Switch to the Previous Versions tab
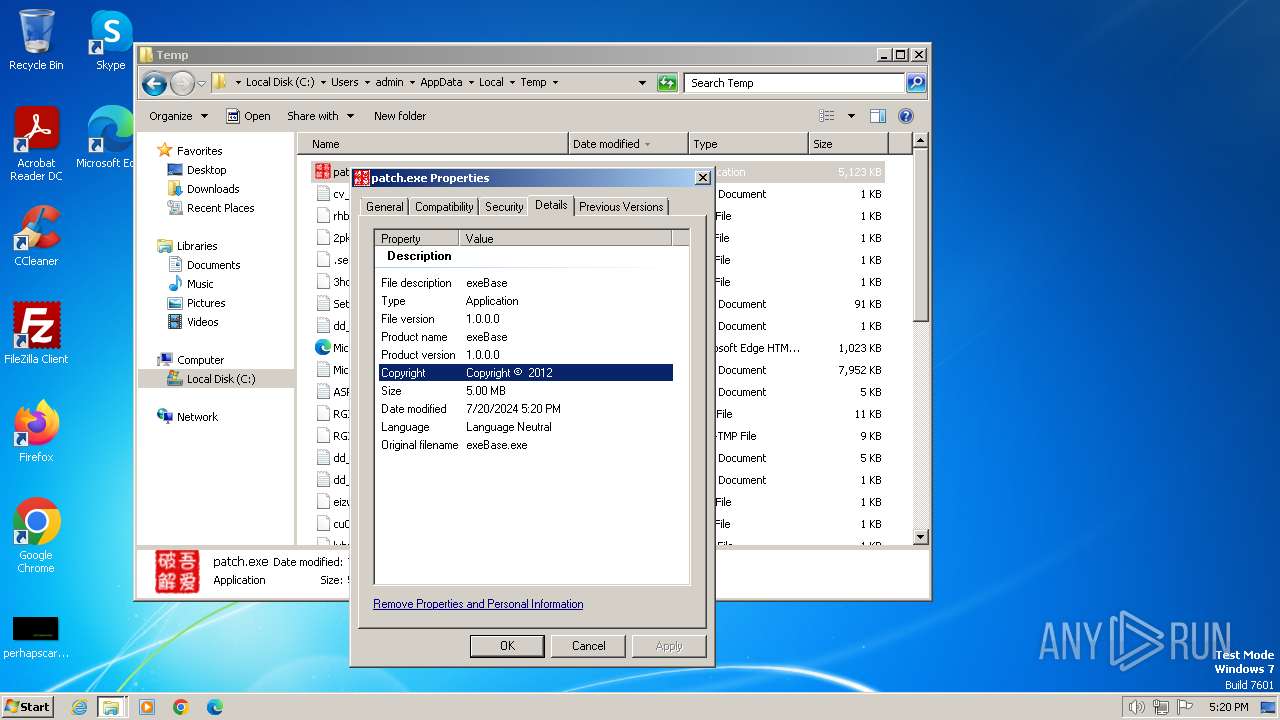1280x720 pixels. [x=621, y=207]
